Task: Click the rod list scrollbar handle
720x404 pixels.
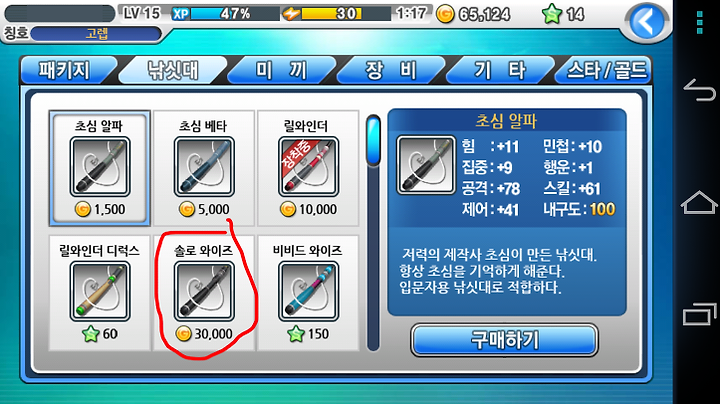Action: point(373,140)
